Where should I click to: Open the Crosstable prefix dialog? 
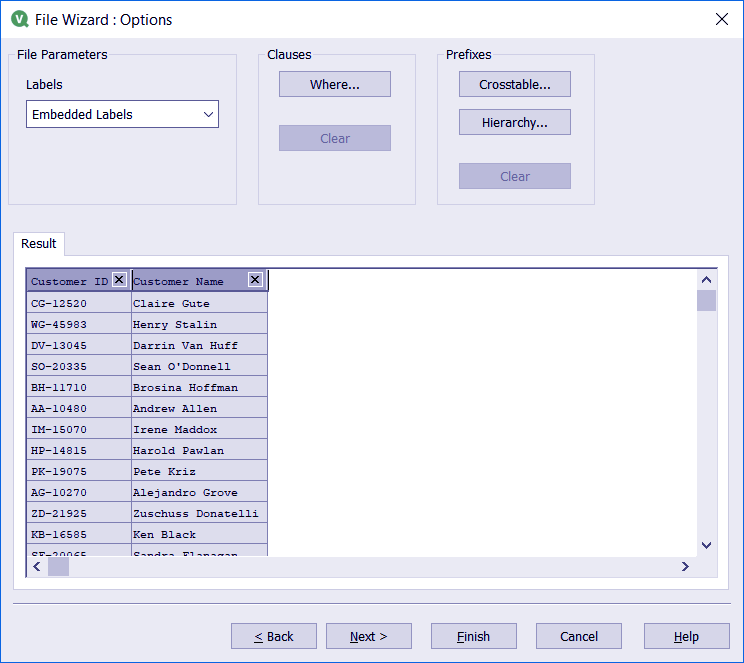pos(515,84)
